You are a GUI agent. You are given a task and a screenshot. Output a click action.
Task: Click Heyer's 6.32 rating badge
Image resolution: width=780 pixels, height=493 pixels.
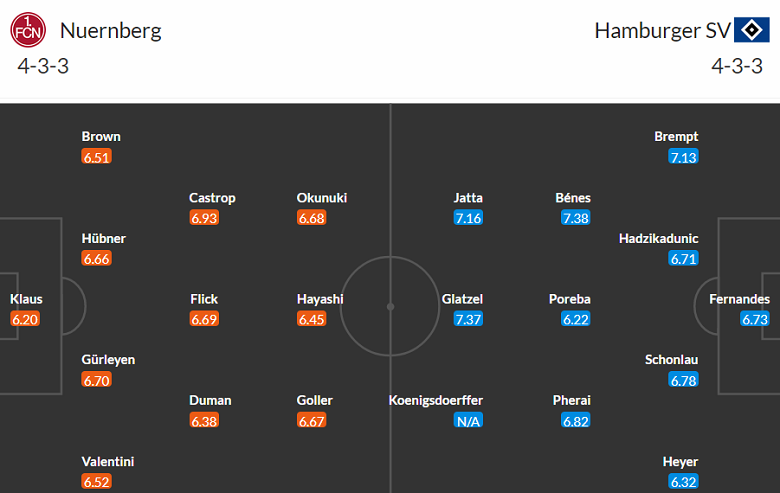click(683, 482)
